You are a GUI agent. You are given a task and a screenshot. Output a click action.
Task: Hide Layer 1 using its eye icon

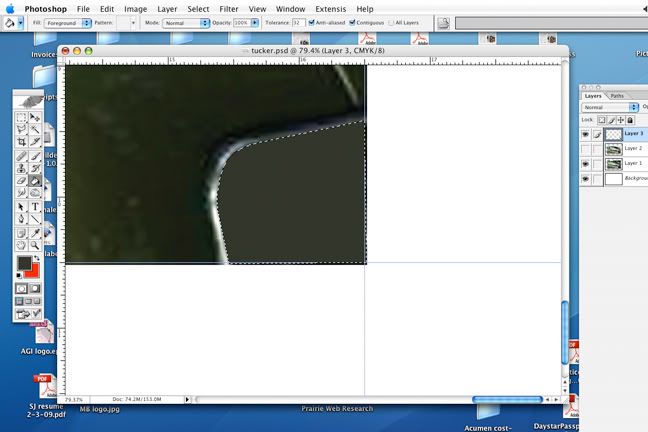point(586,164)
